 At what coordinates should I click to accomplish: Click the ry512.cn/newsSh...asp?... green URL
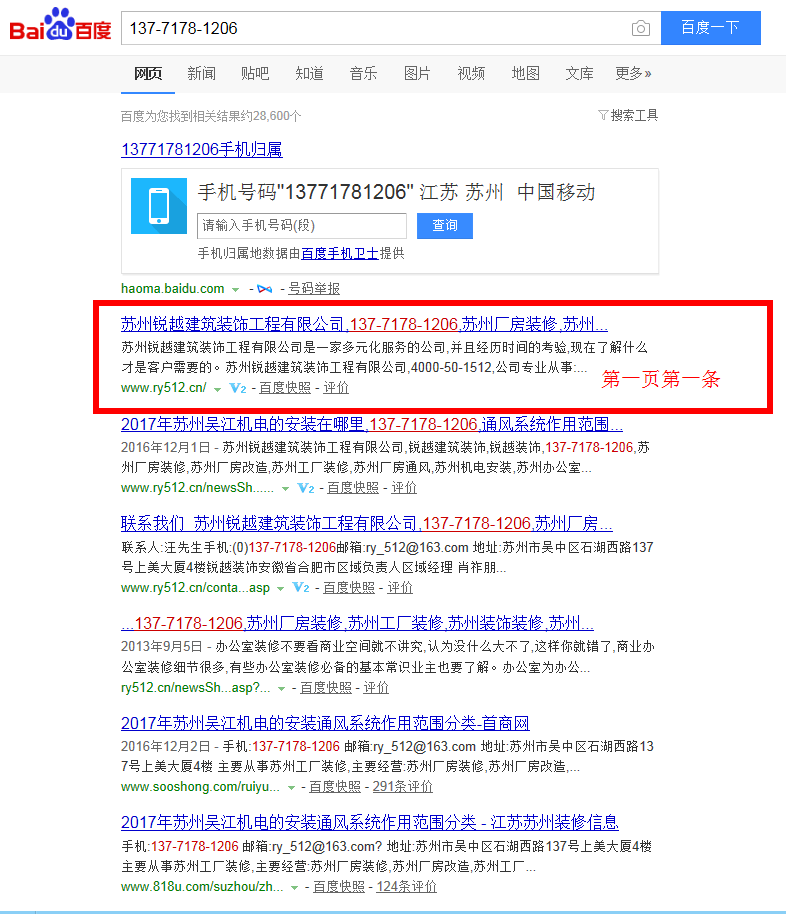tap(196, 687)
